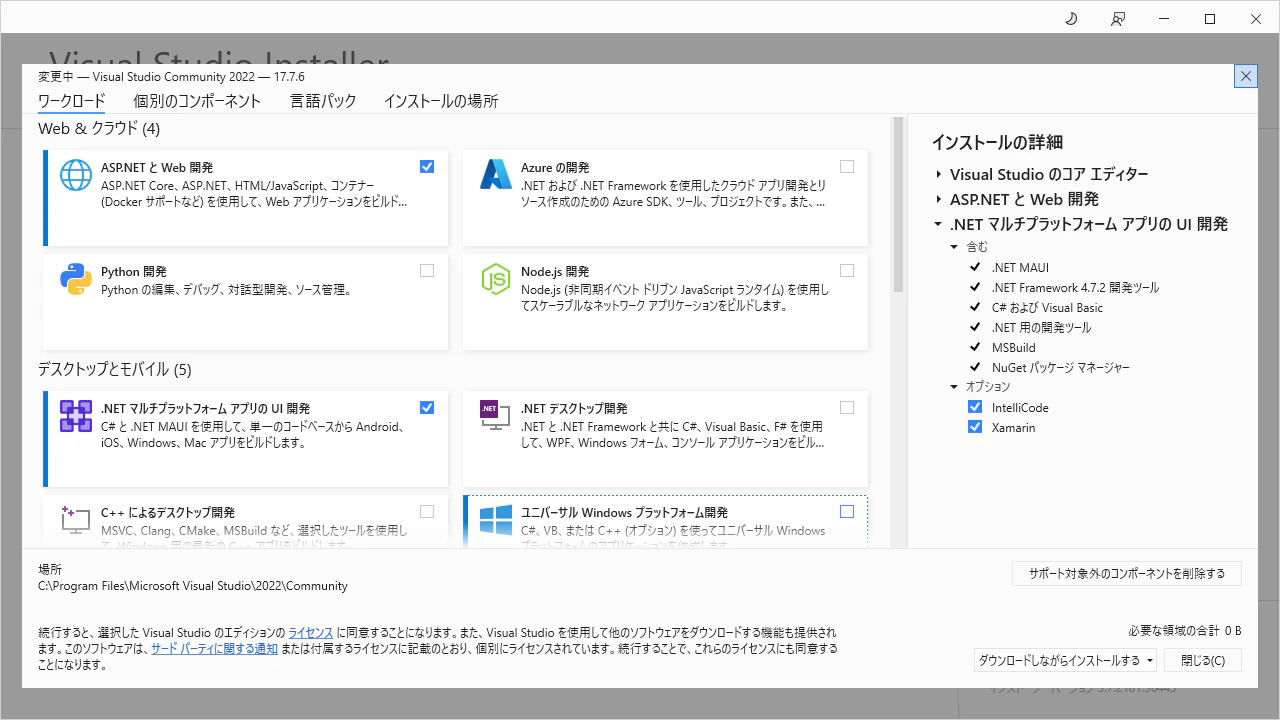Image resolution: width=1280 pixels, height=720 pixels.
Task: Uncheck the Xamarin option
Action: (x=975, y=427)
